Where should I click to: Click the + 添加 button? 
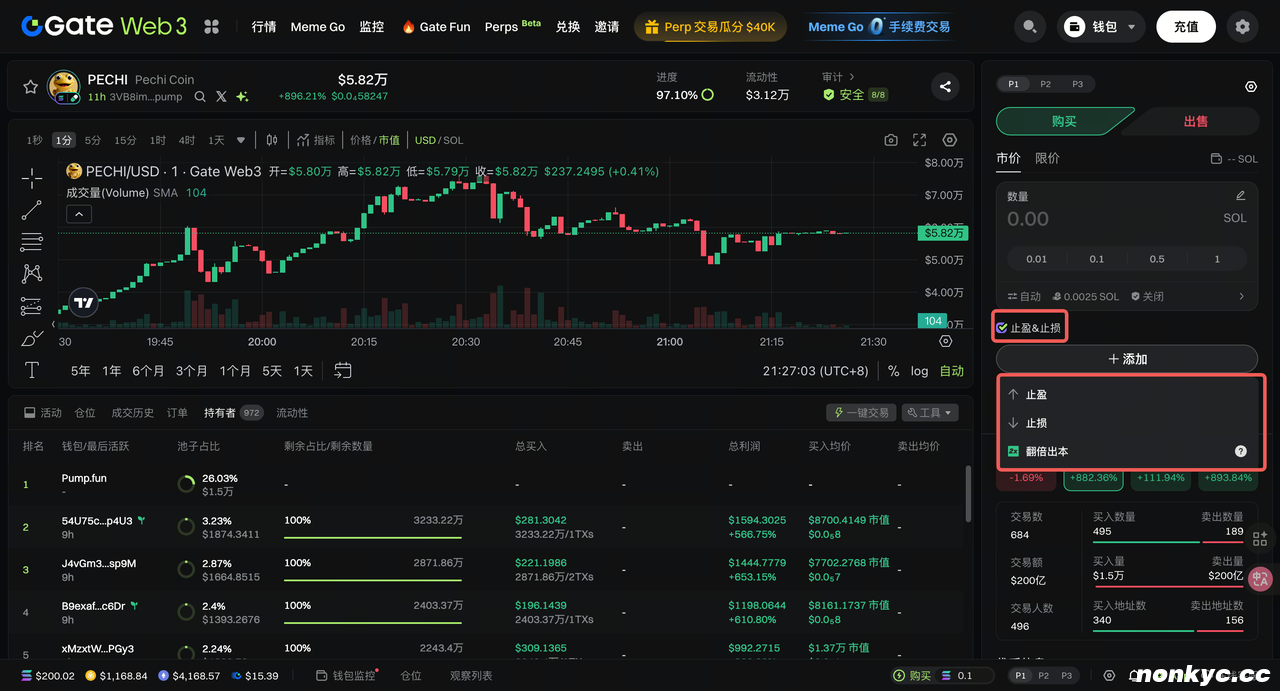(1127, 359)
